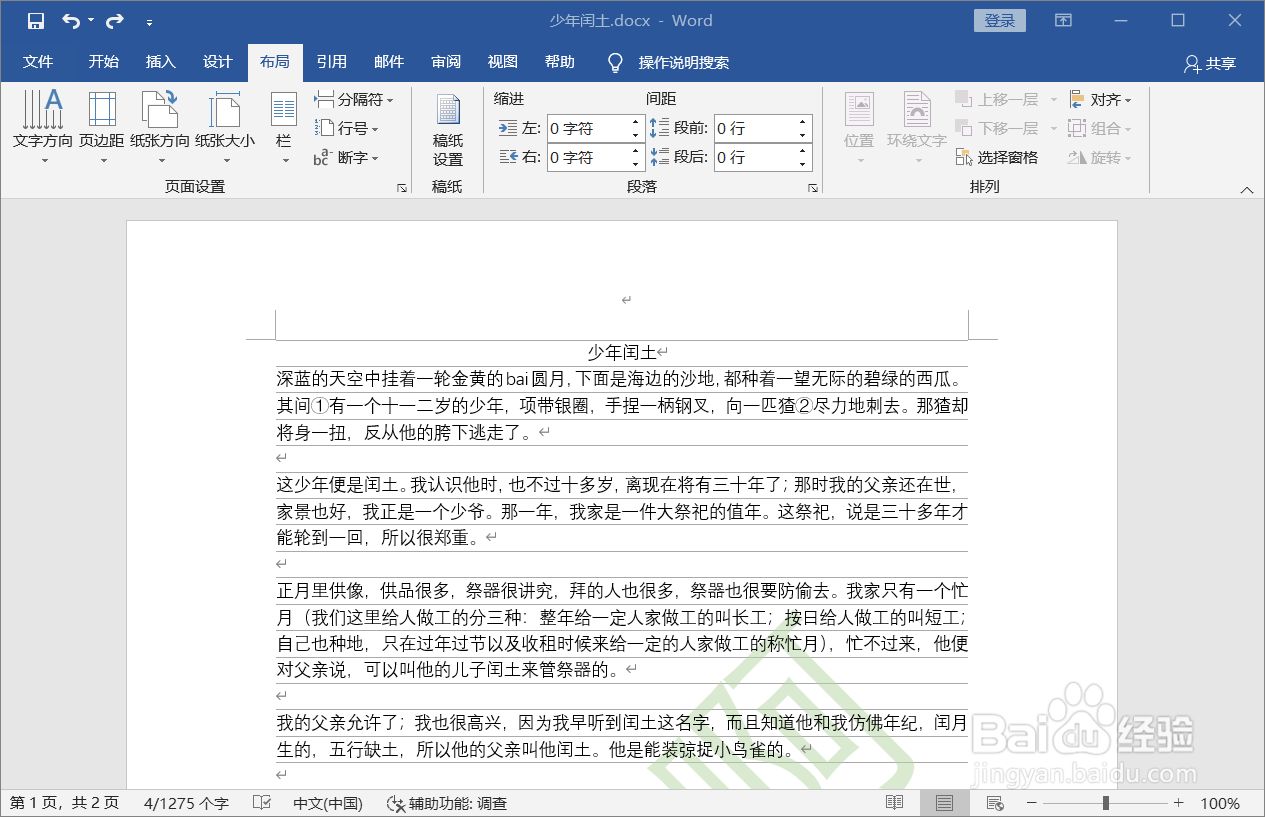Switch to Print Layout view
The image size is (1265, 817).
point(944,803)
